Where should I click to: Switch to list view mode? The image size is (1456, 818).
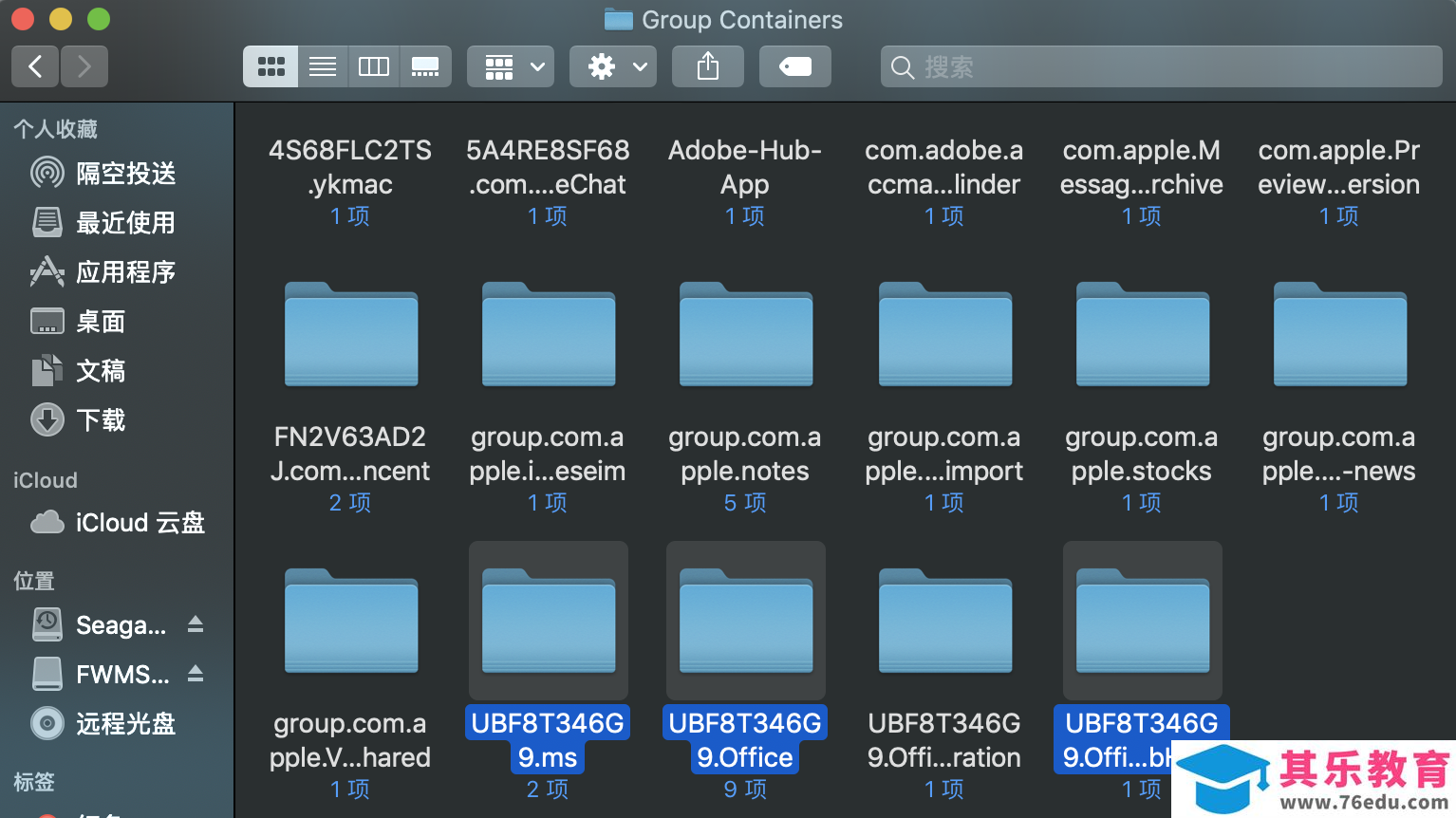coord(323,66)
